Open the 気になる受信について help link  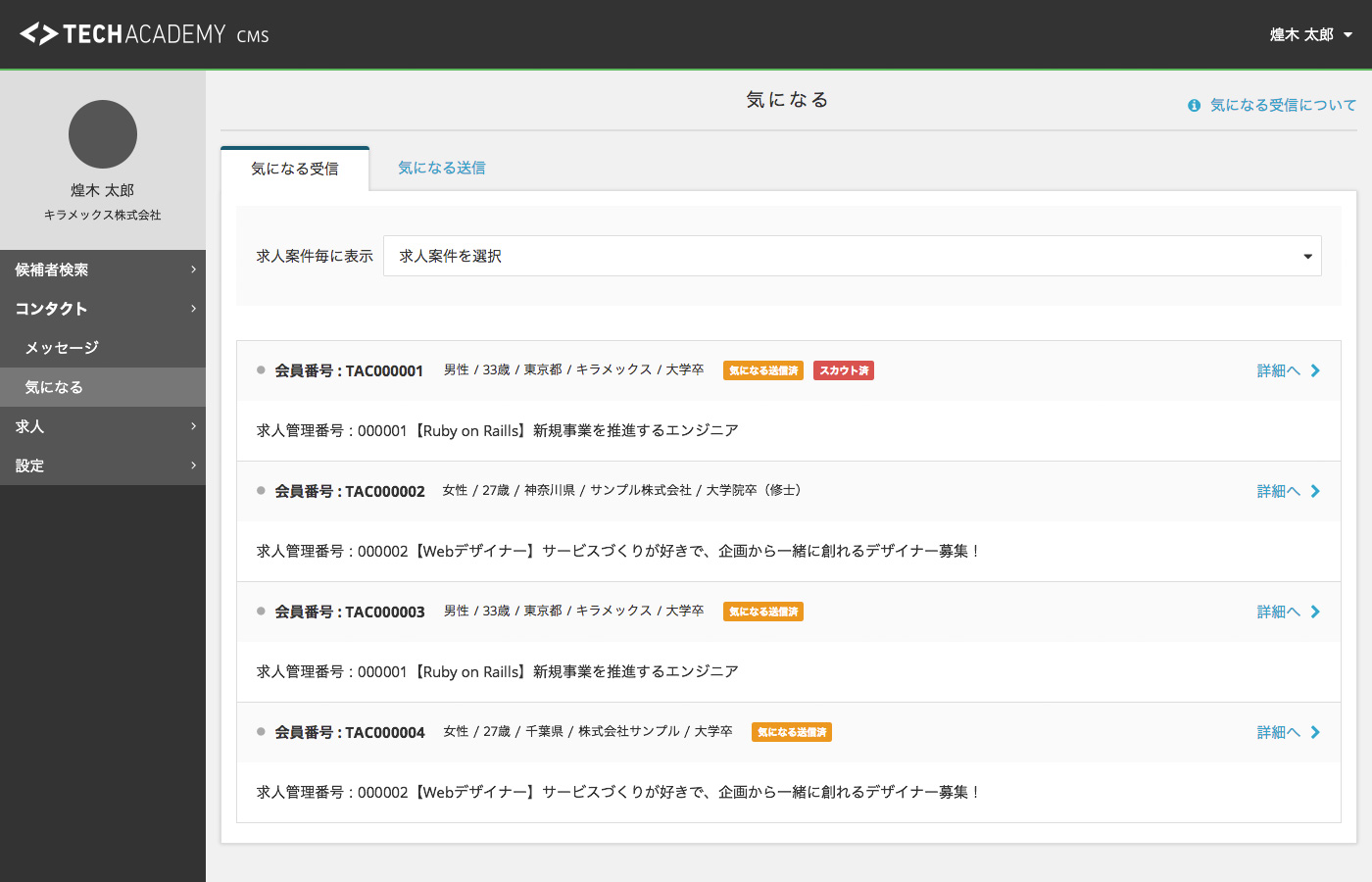point(1283,105)
